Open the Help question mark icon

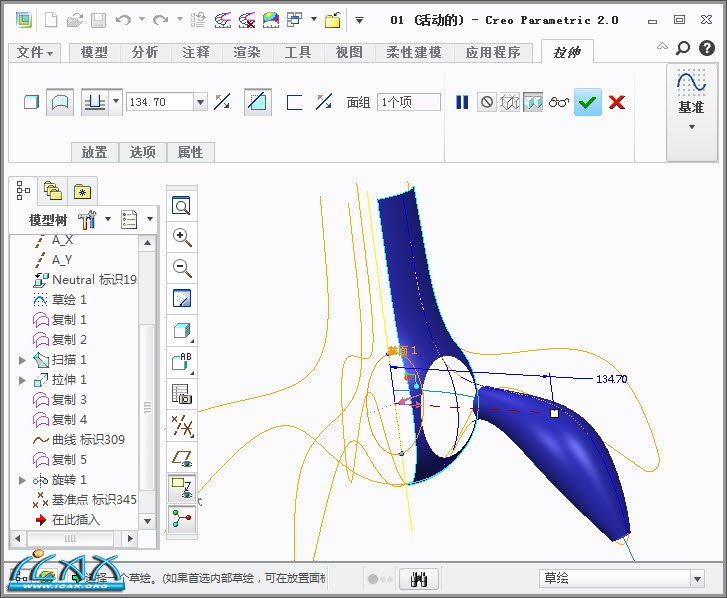click(707, 48)
